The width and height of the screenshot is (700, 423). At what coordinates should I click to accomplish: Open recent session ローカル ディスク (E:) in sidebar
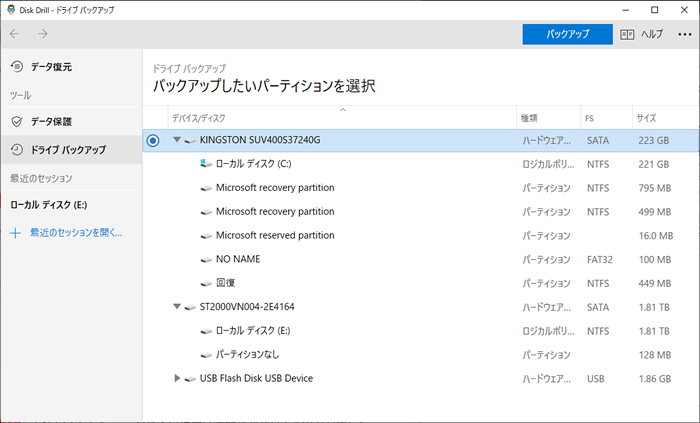pos(49,205)
